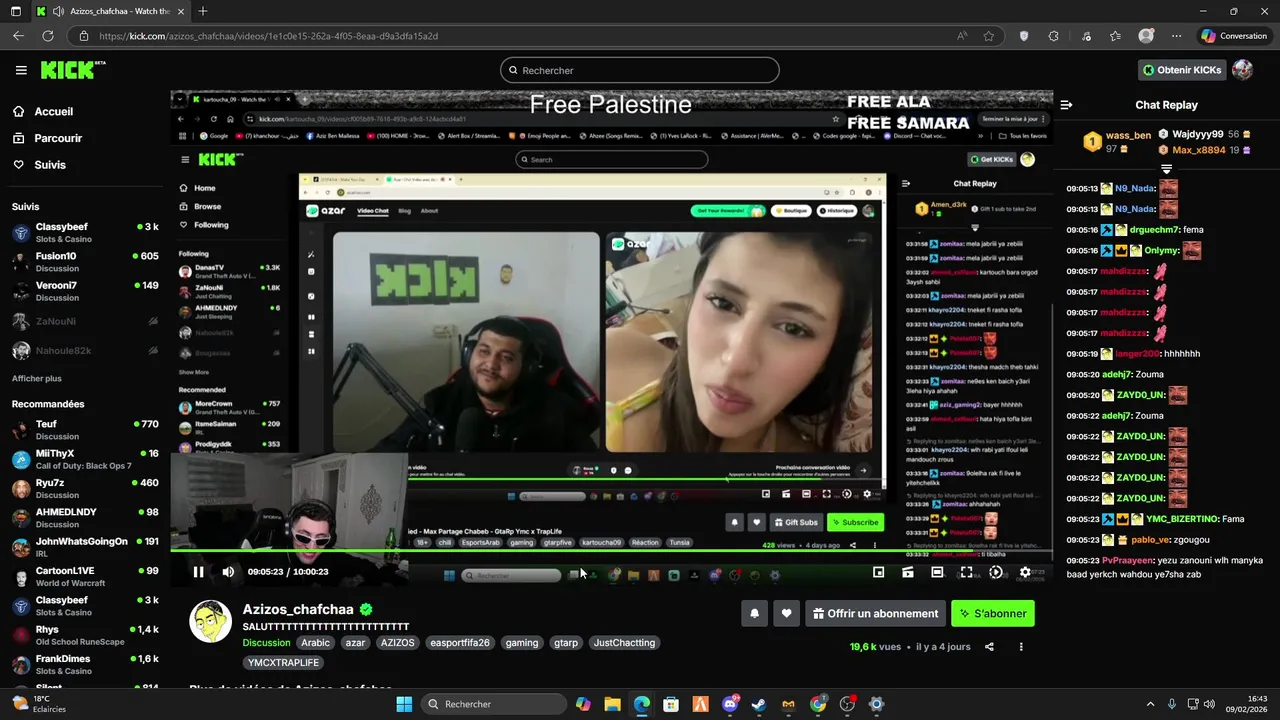
Task: Open Verooni7 channel in the sidebar
Action: (x=85, y=291)
